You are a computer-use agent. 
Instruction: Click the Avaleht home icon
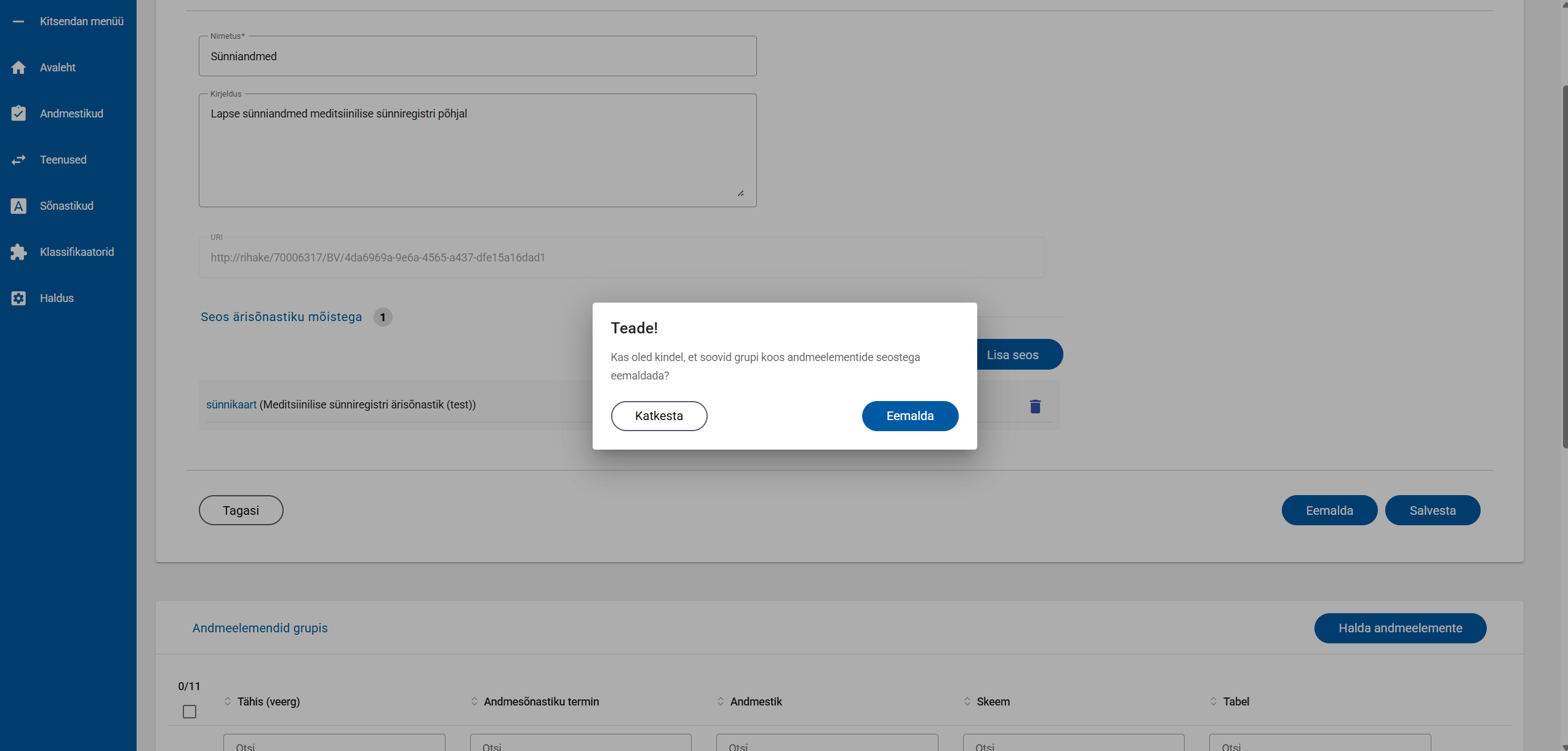tap(18, 68)
